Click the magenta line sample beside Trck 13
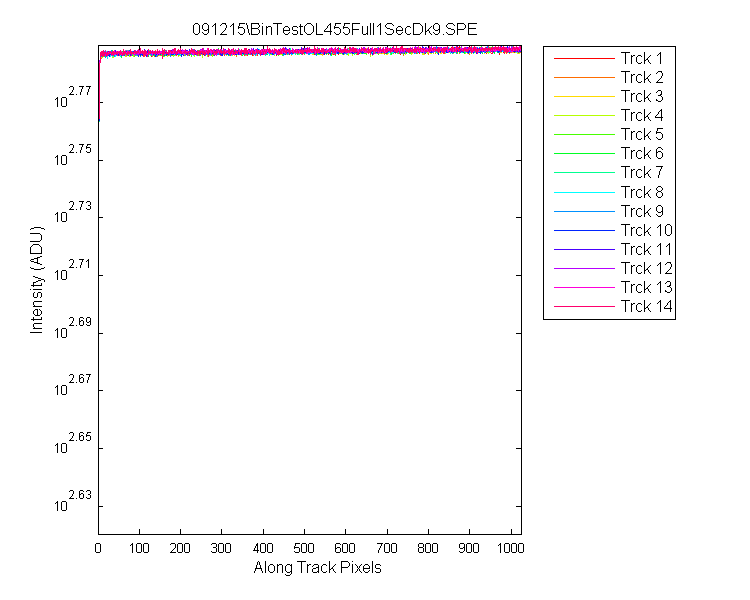 584,288
